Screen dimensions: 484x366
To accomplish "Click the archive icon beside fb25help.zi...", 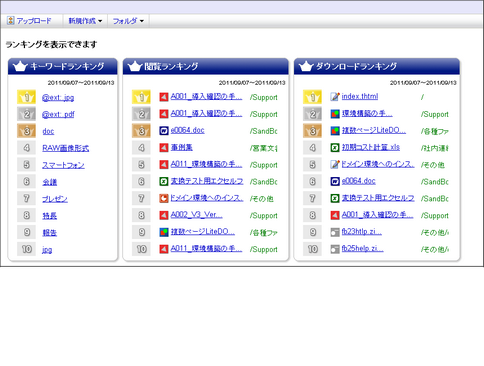I will (335, 249).
